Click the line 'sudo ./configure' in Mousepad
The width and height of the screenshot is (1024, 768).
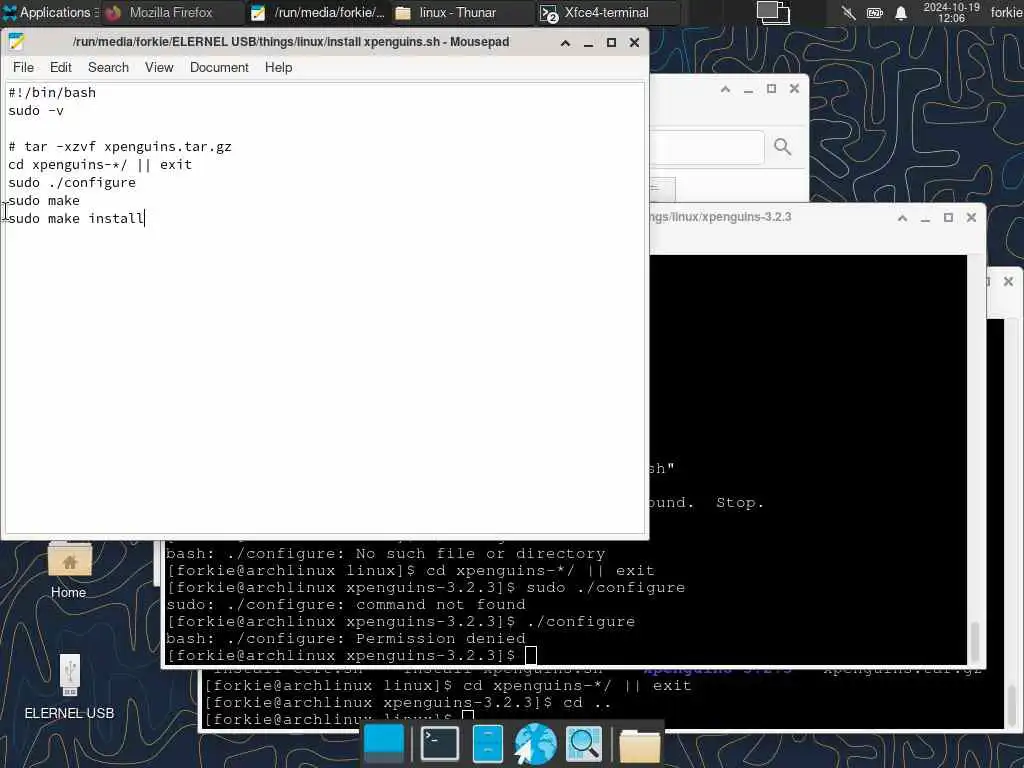pyautogui.click(x=72, y=182)
